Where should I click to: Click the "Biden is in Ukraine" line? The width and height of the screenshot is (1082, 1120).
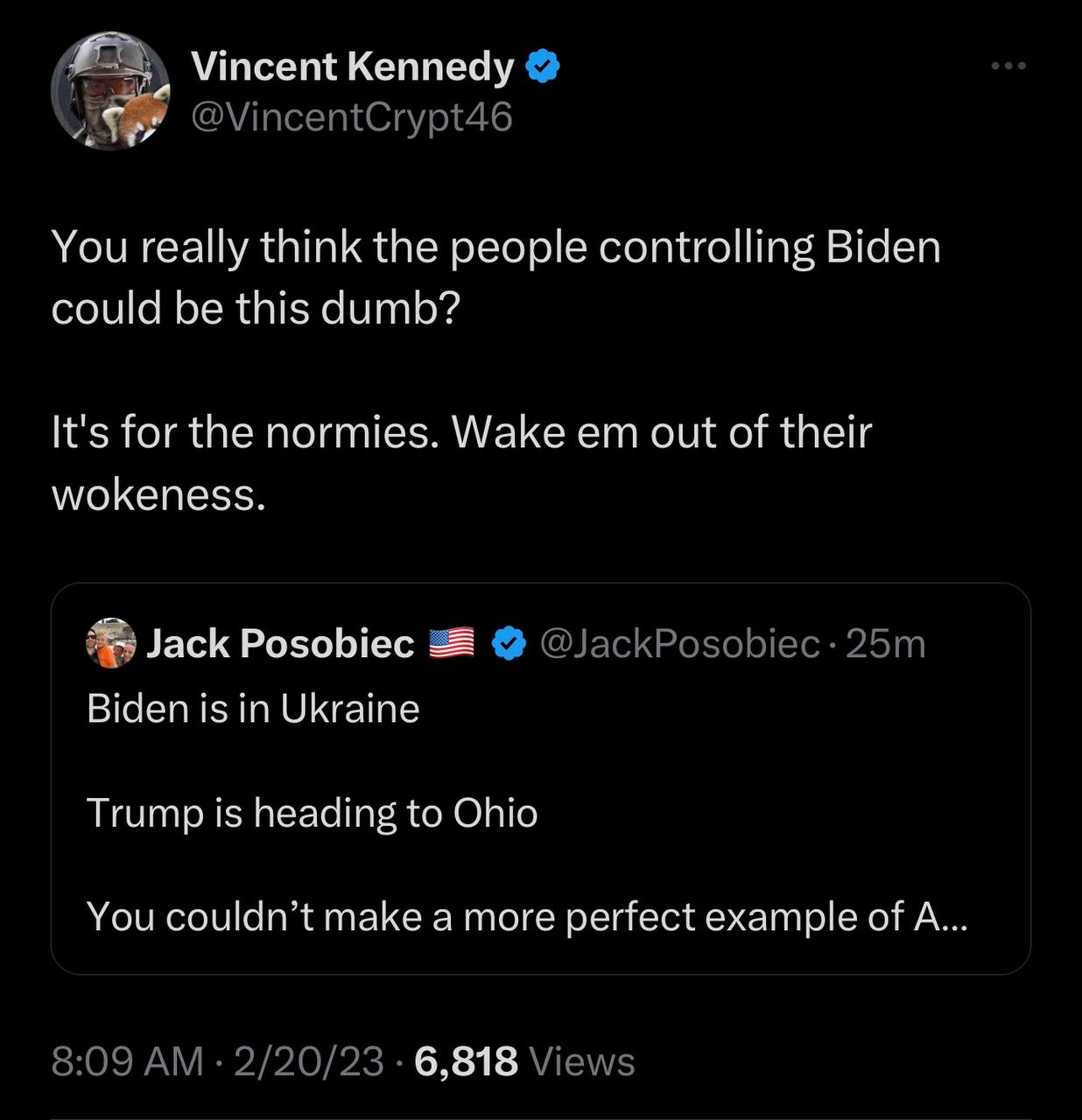click(x=253, y=708)
